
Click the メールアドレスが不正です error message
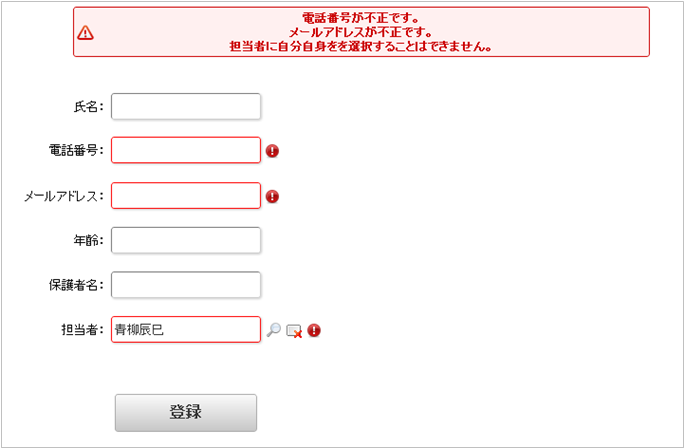(x=360, y=32)
